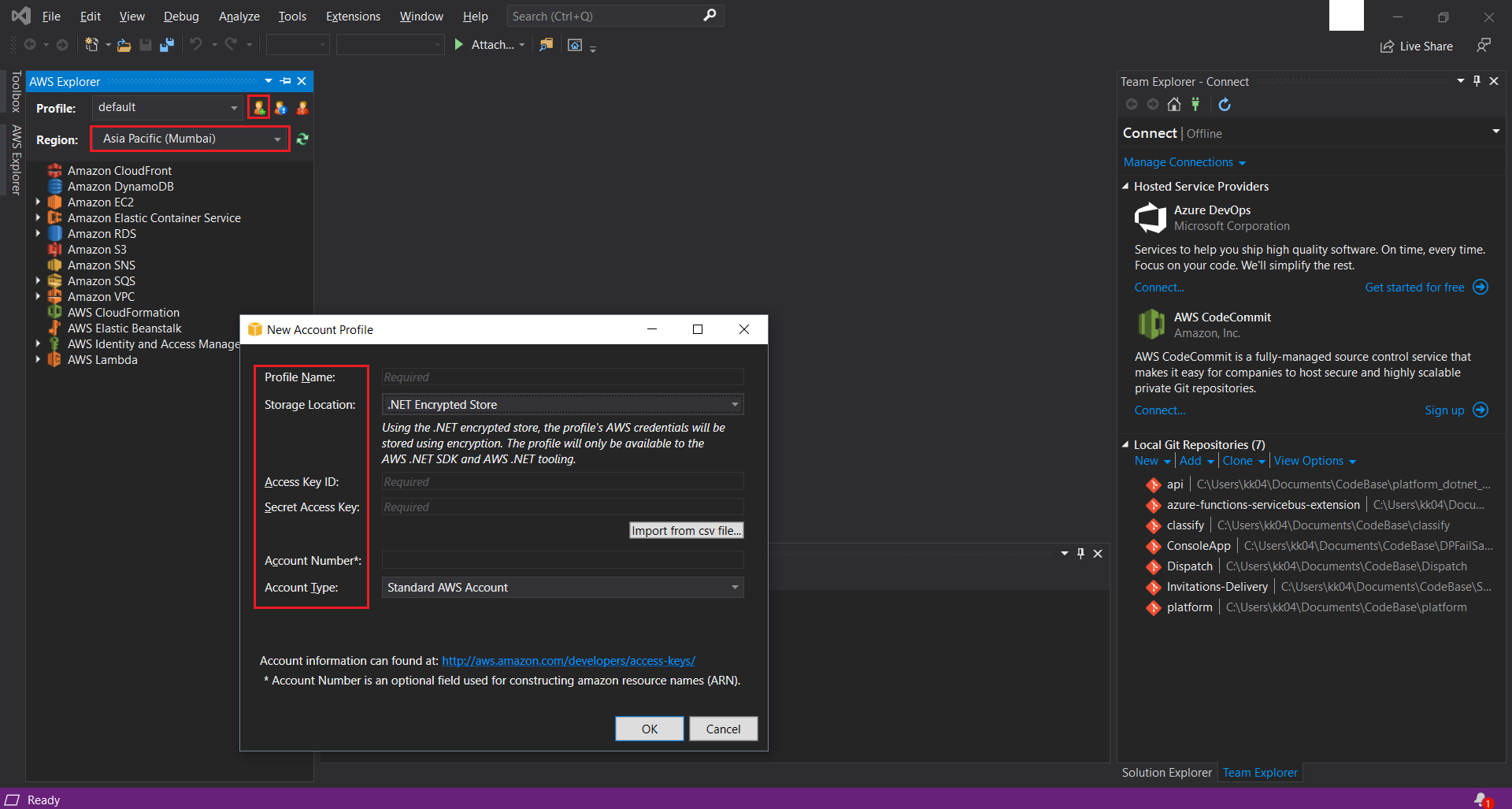Open the aws.amazon.com access-keys link
The height and width of the screenshot is (809, 1512).
tap(569, 661)
